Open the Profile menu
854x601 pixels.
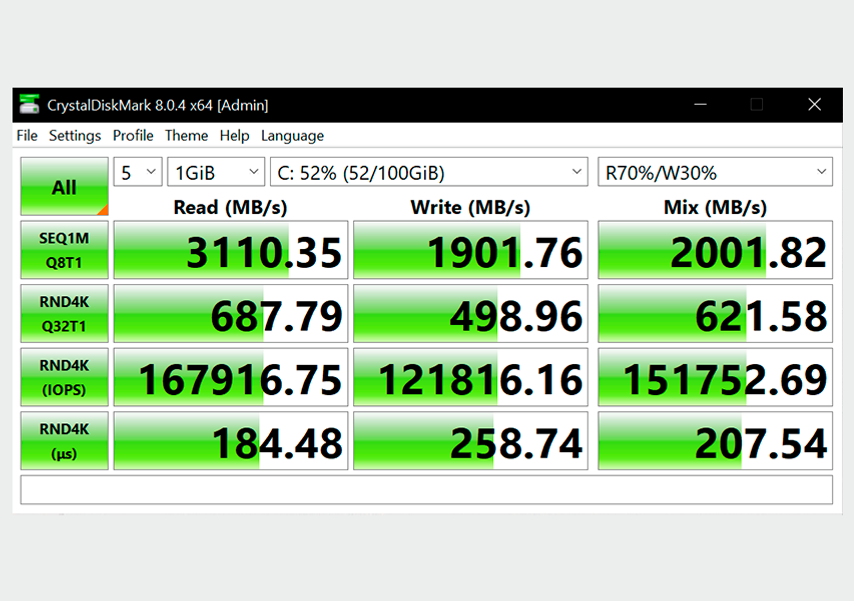[133, 136]
